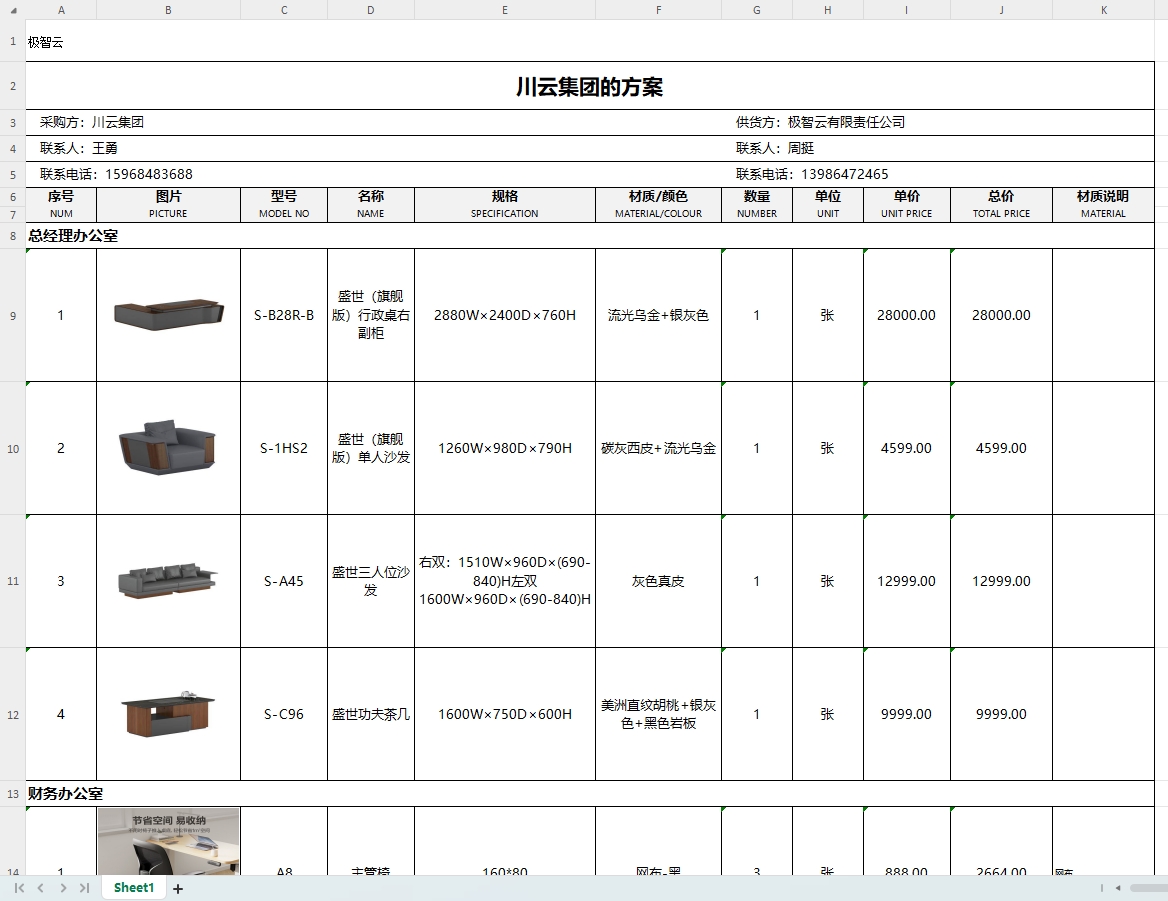
Task: Open the Sheet1 tab
Action: click(x=134, y=888)
